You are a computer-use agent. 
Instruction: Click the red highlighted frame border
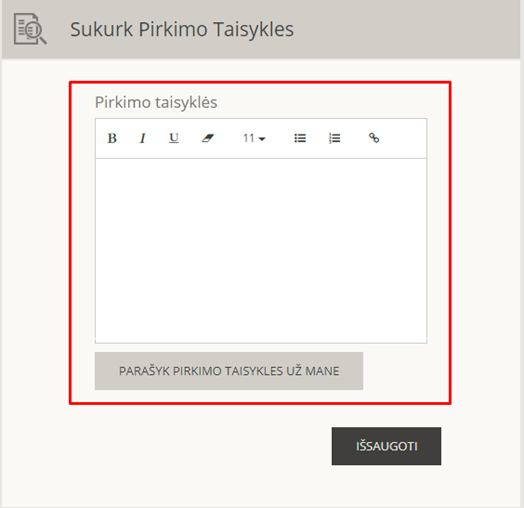(260, 82)
